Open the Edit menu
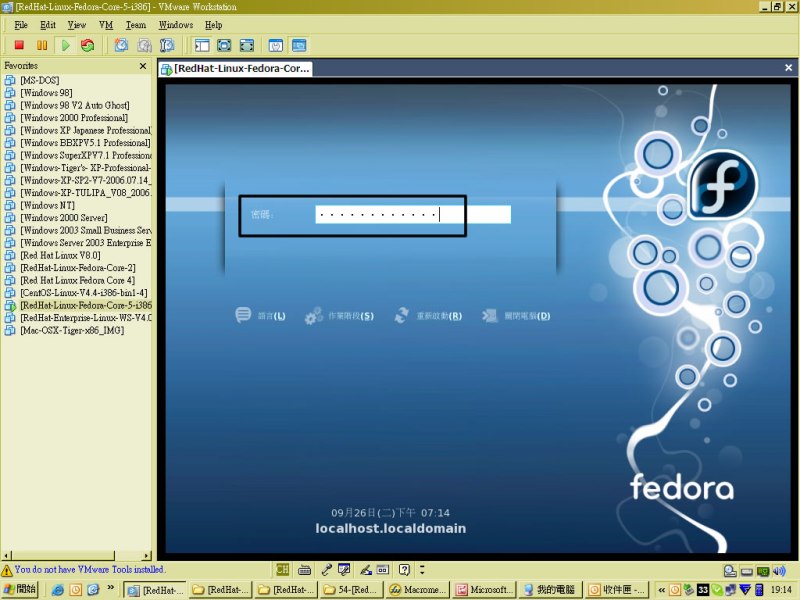 point(48,25)
